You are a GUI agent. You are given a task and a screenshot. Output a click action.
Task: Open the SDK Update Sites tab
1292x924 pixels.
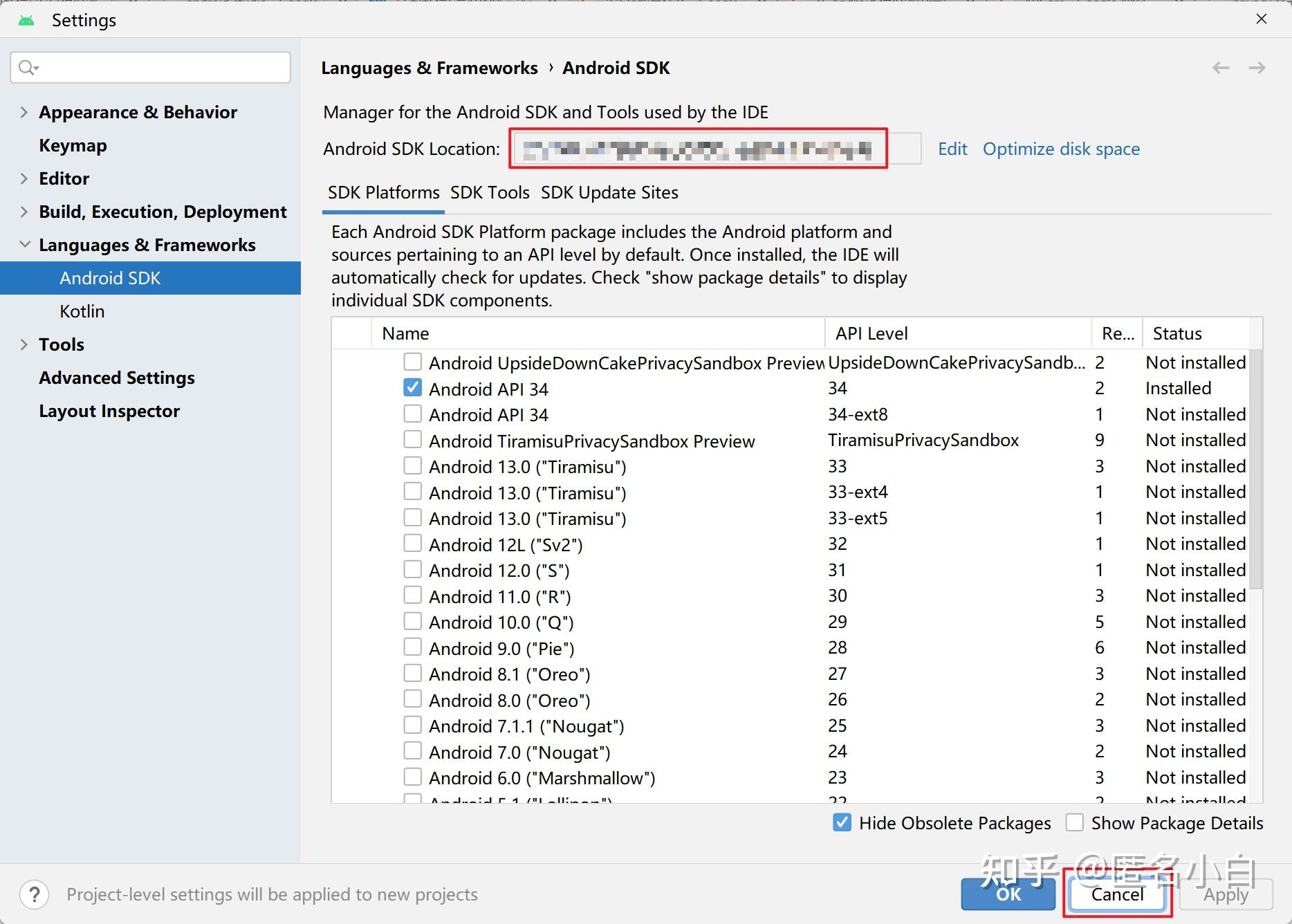(609, 192)
